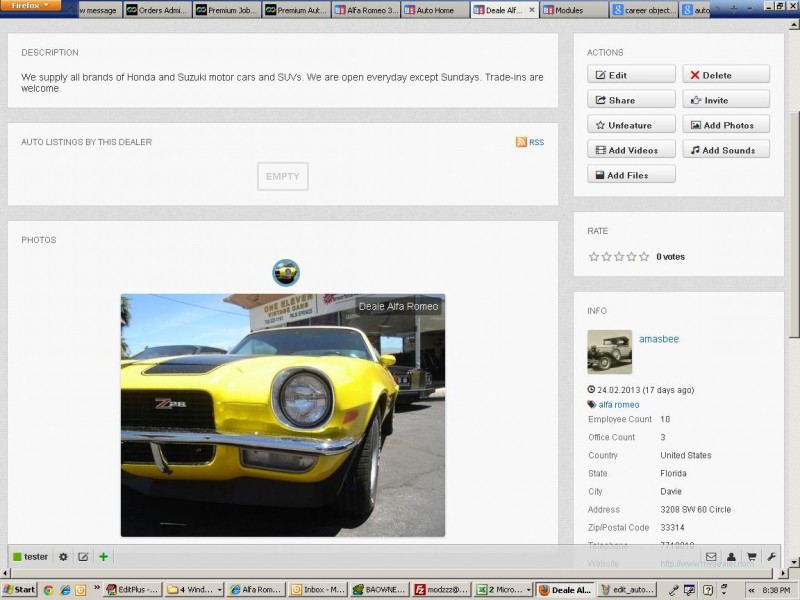Switch to the Premium Job browser tab
Image resolution: width=800 pixels, height=600 pixels.
click(x=227, y=10)
